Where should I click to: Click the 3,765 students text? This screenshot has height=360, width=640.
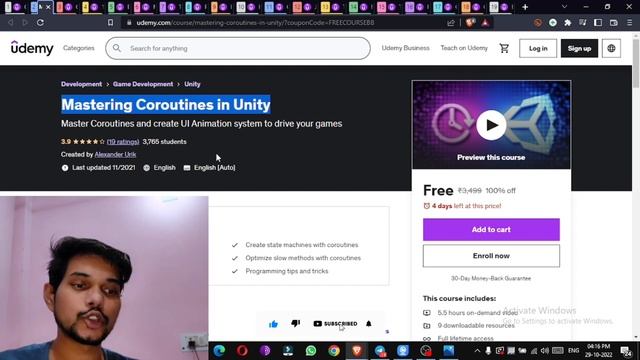click(164, 142)
